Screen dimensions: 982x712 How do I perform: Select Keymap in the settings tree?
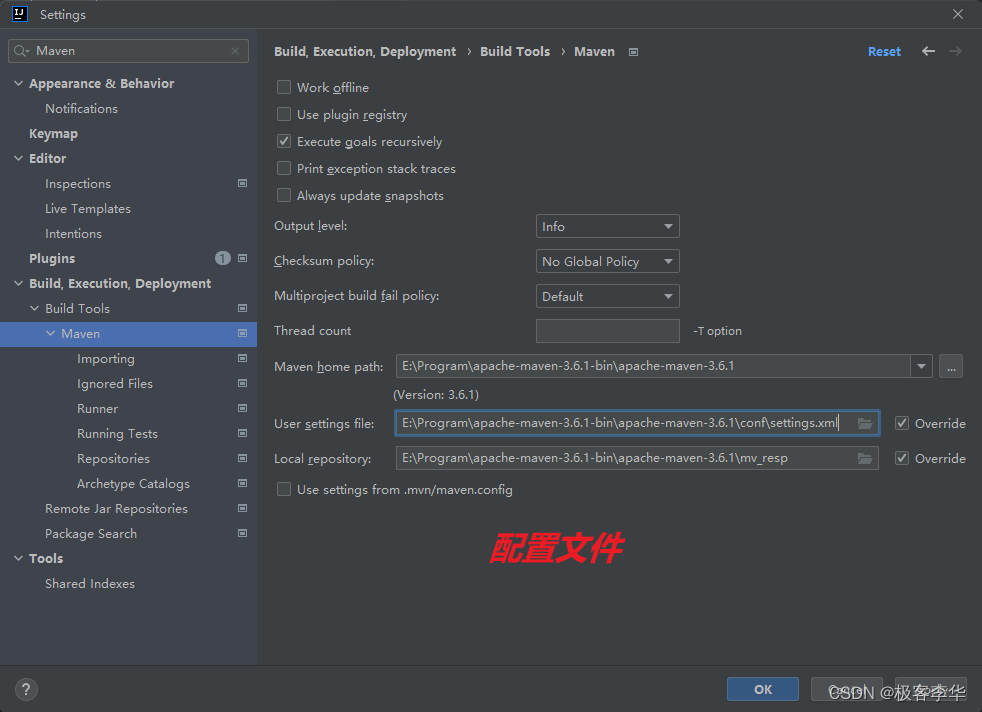point(53,133)
